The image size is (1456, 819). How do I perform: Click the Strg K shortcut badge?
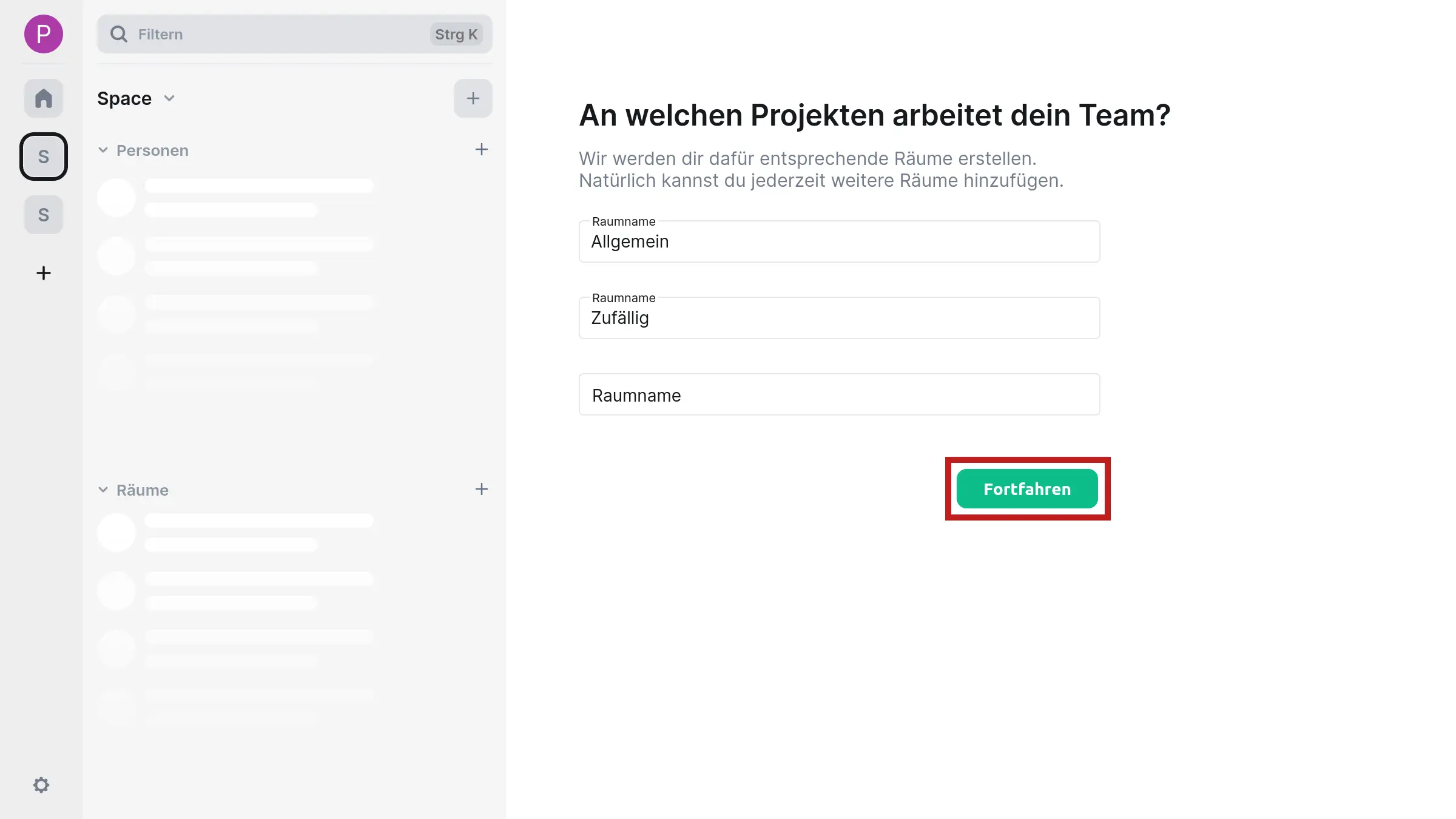click(456, 34)
